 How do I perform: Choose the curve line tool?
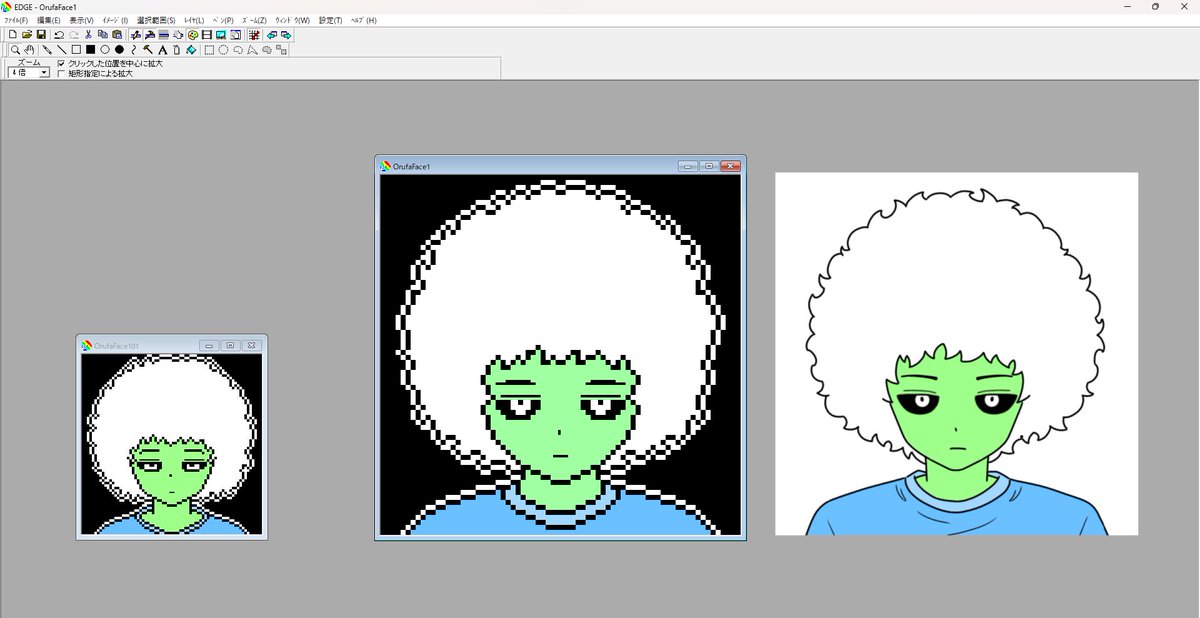coord(133,50)
